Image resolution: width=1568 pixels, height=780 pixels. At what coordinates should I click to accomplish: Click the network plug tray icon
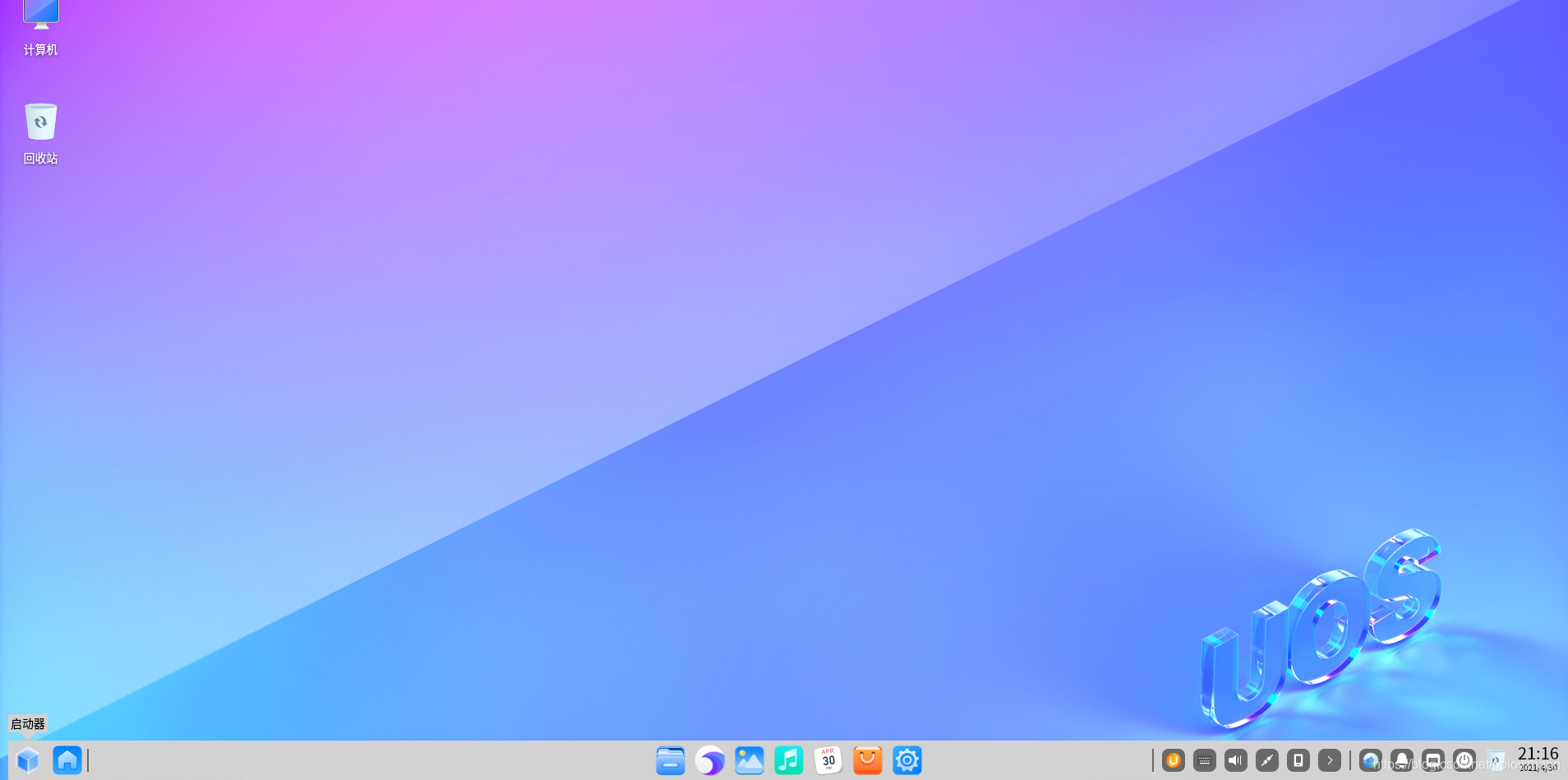click(x=1267, y=760)
